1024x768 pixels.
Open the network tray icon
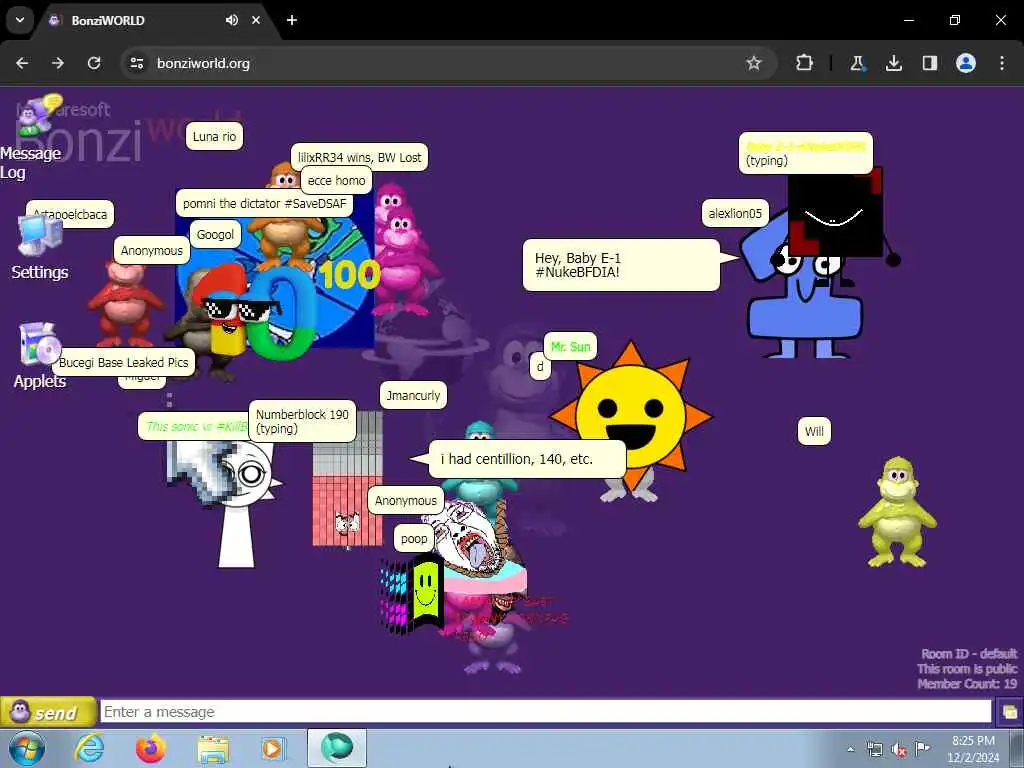[874, 749]
